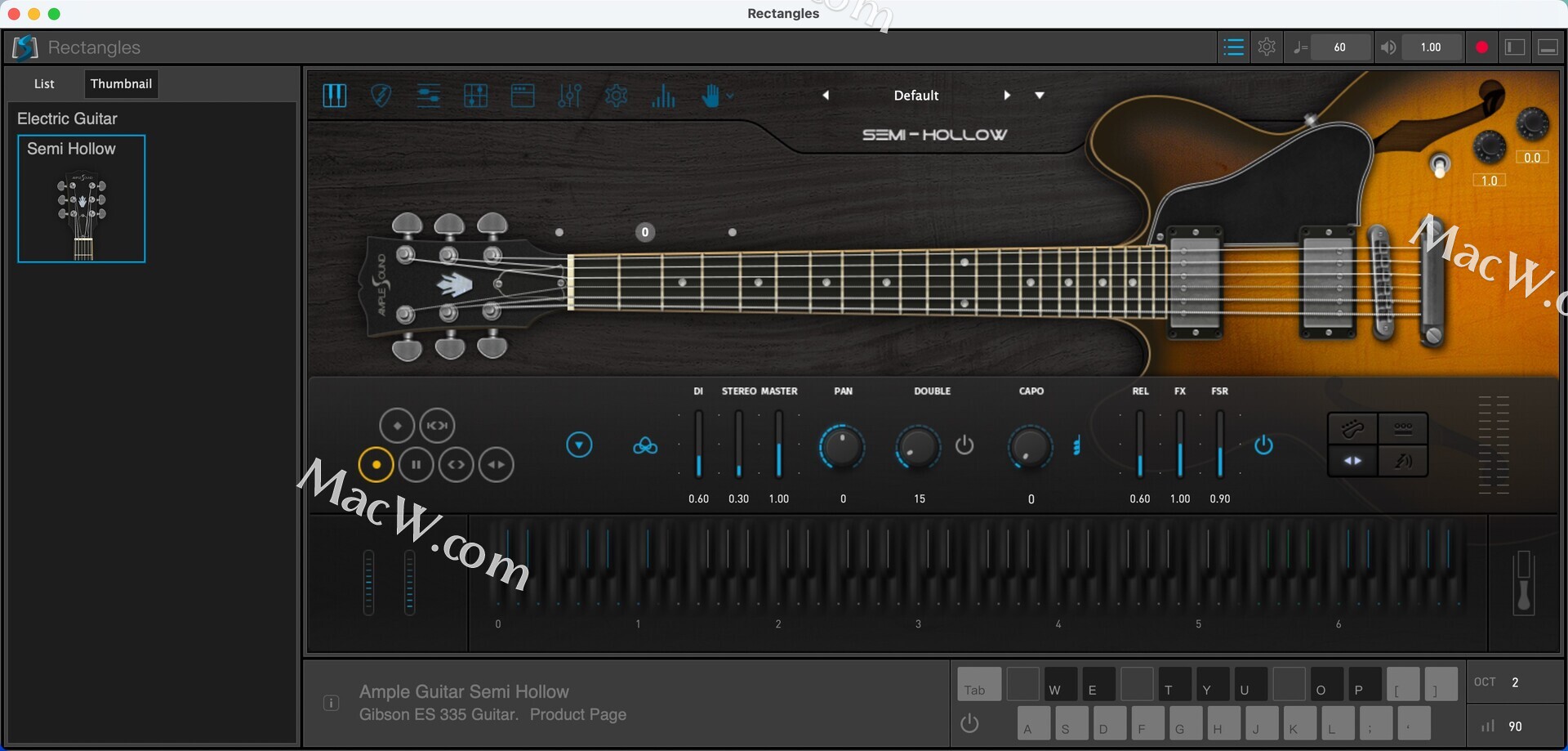Image resolution: width=1568 pixels, height=751 pixels.
Task: Select next preset with right arrow
Action: pyautogui.click(x=1007, y=96)
